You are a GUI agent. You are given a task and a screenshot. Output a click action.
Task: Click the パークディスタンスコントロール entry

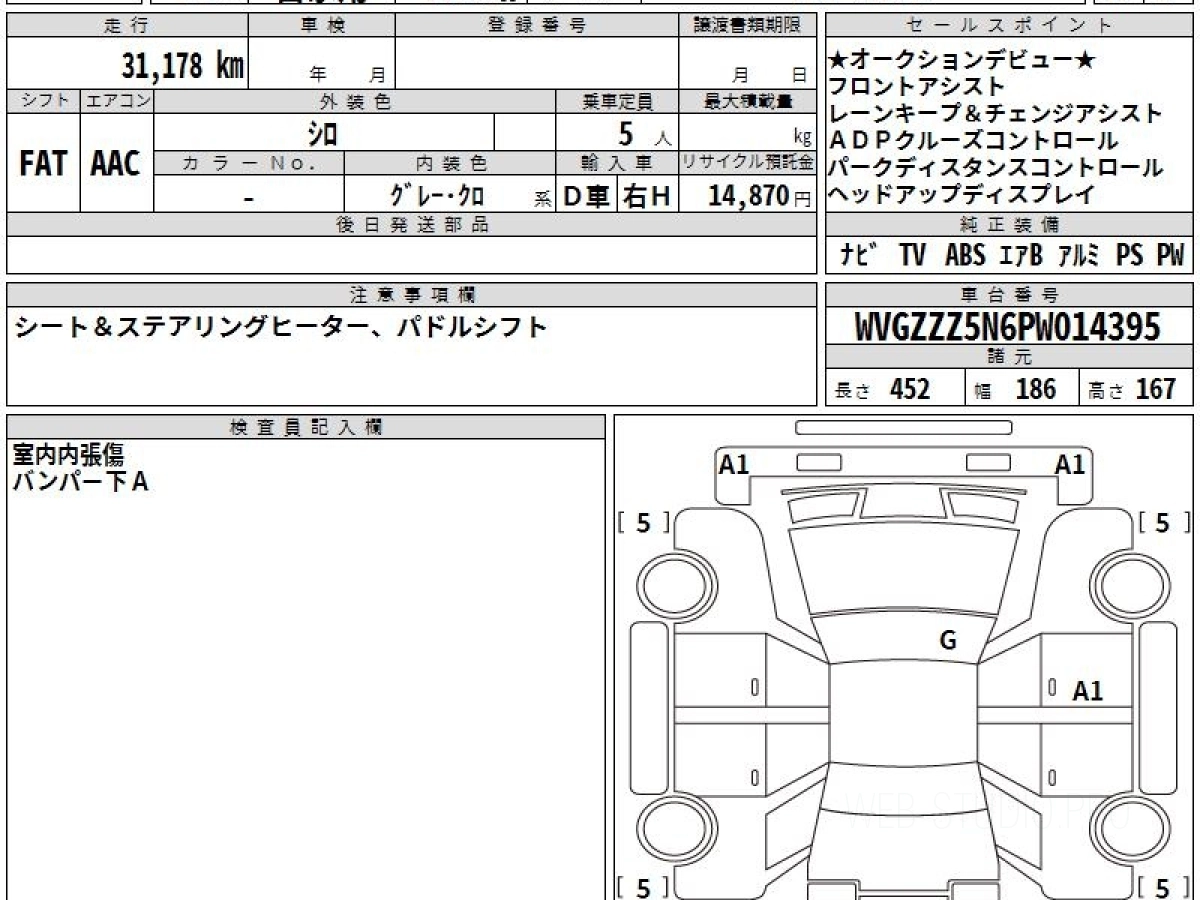coord(996,167)
